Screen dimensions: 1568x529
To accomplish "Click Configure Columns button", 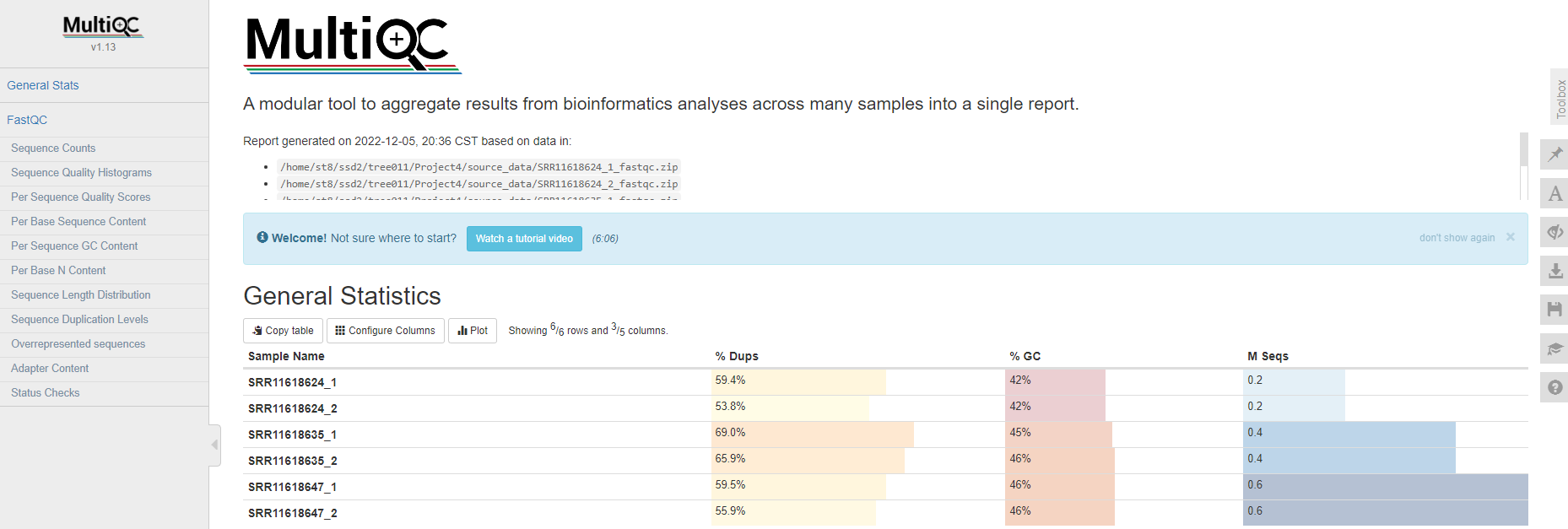I will click(386, 331).
